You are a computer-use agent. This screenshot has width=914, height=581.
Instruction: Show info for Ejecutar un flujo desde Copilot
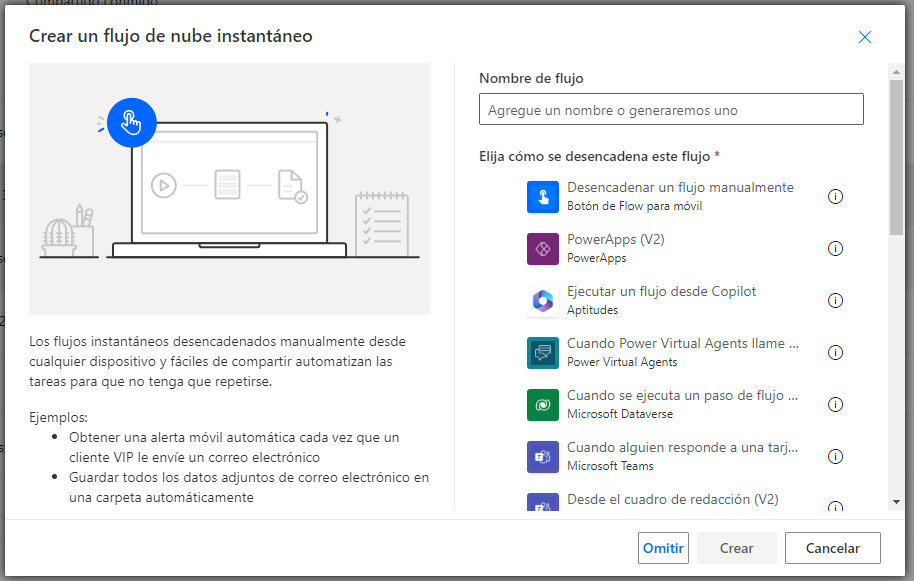[x=835, y=301]
